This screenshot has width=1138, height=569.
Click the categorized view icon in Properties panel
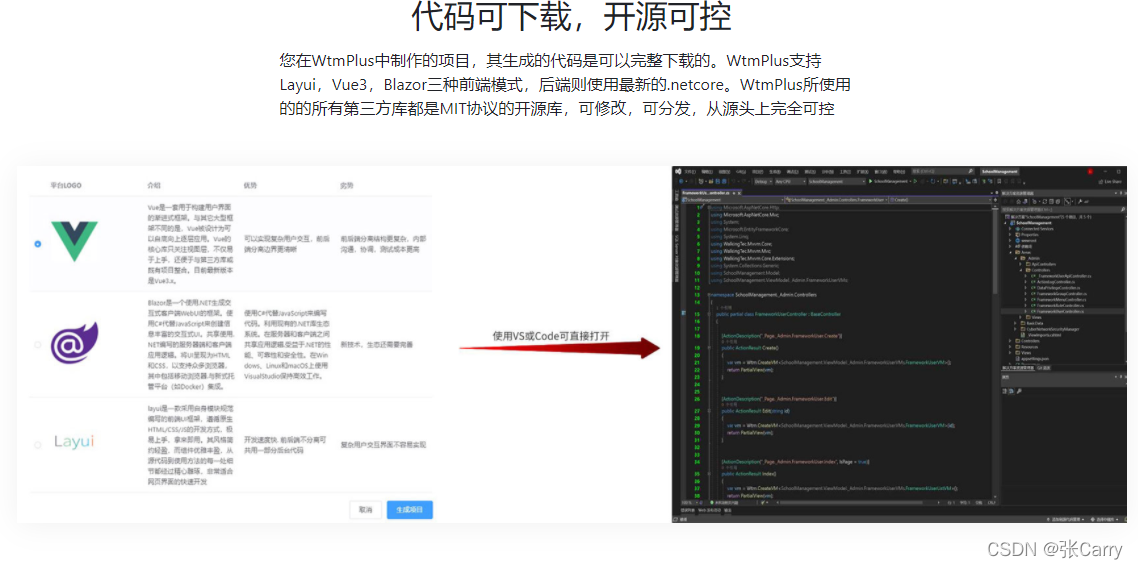click(1004, 391)
